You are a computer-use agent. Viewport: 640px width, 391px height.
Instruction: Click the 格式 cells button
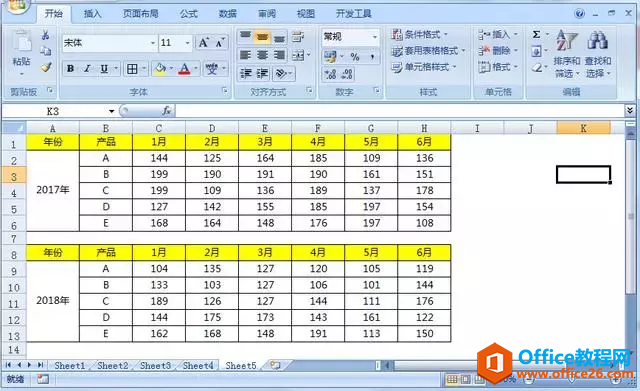pyautogui.click(x=498, y=67)
